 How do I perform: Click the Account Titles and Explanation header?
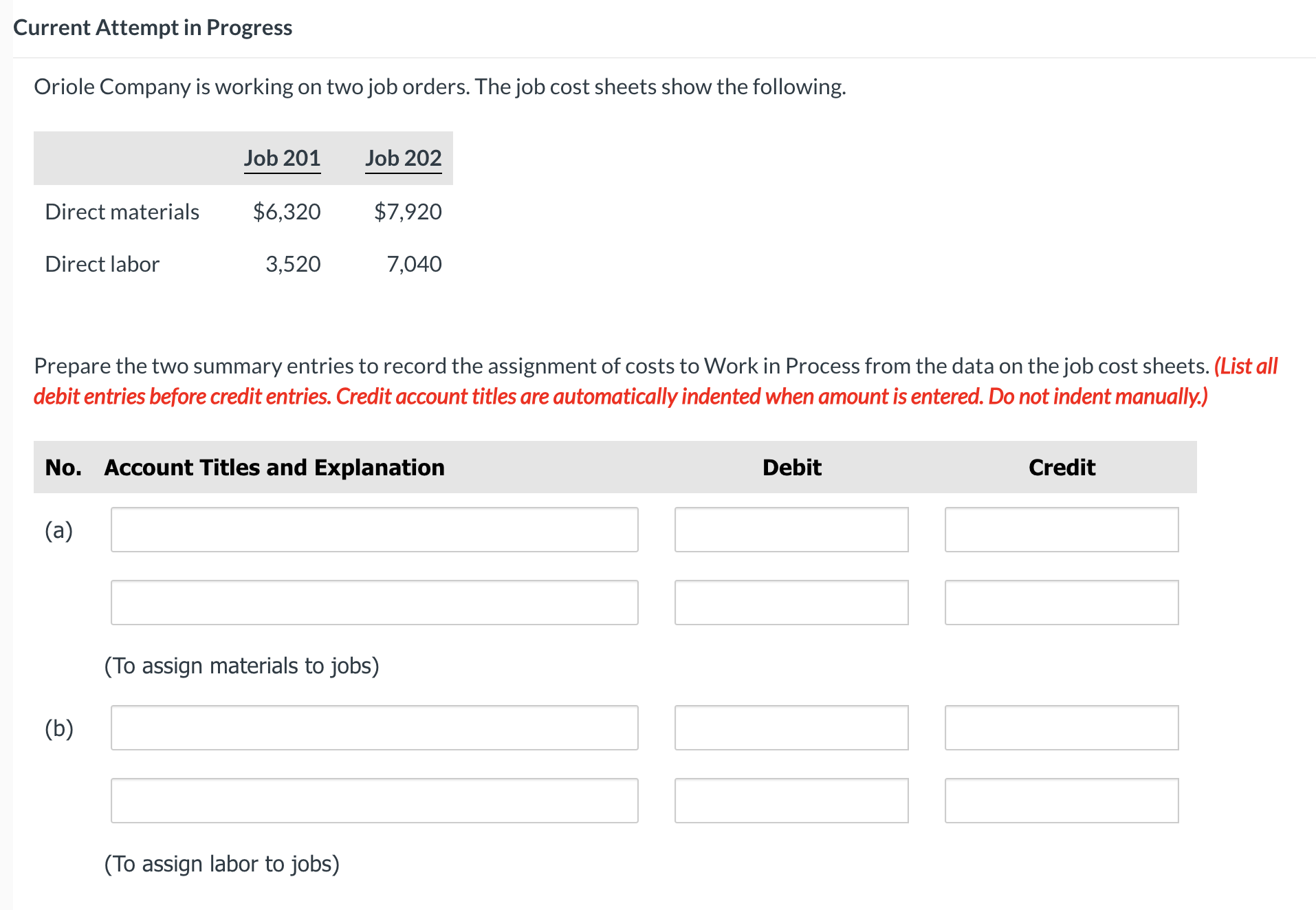[x=274, y=467]
